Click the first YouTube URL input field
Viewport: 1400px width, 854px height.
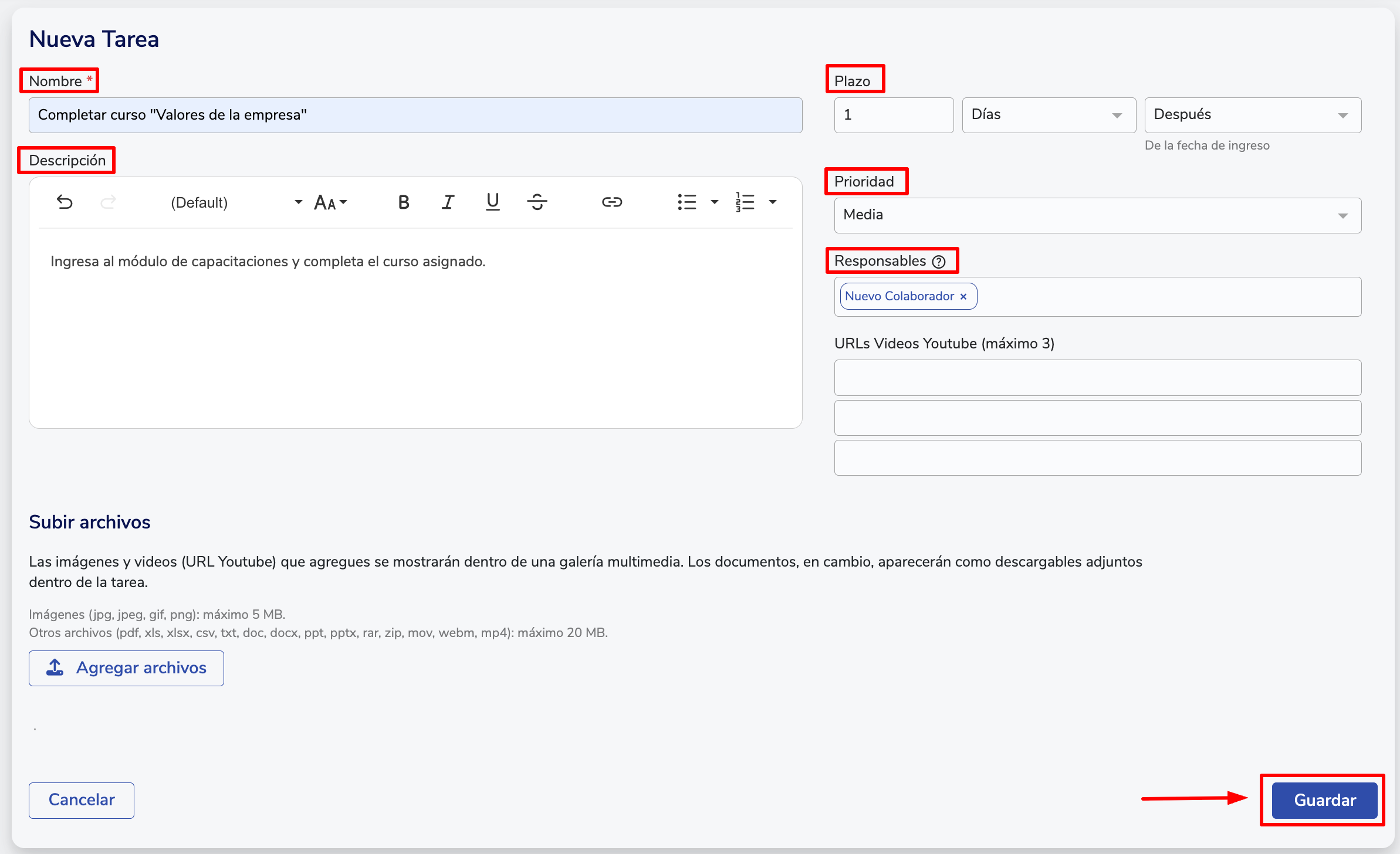click(1097, 378)
